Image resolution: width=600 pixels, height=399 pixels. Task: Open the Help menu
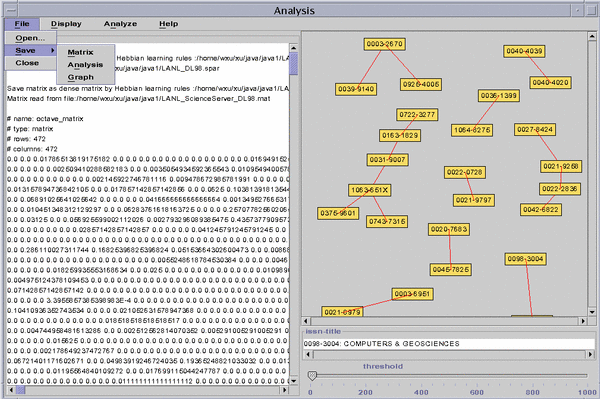tap(168, 24)
